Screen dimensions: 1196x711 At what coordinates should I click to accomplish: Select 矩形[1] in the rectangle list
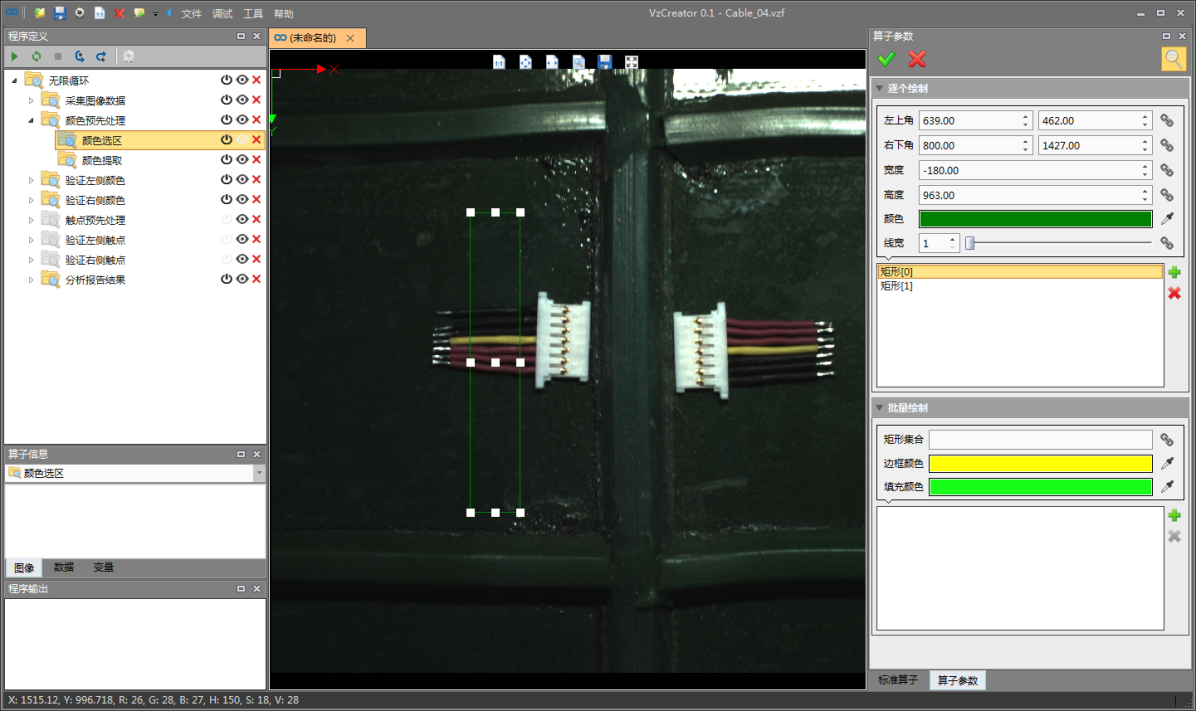896,286
